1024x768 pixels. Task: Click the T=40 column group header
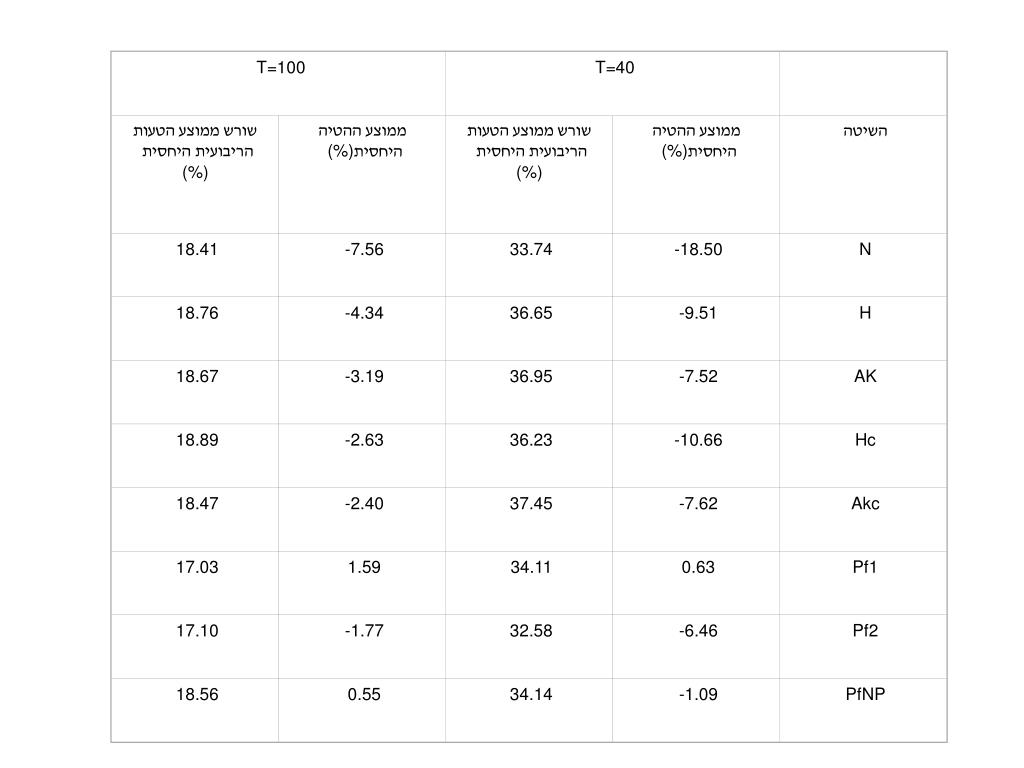click(614, 68)
